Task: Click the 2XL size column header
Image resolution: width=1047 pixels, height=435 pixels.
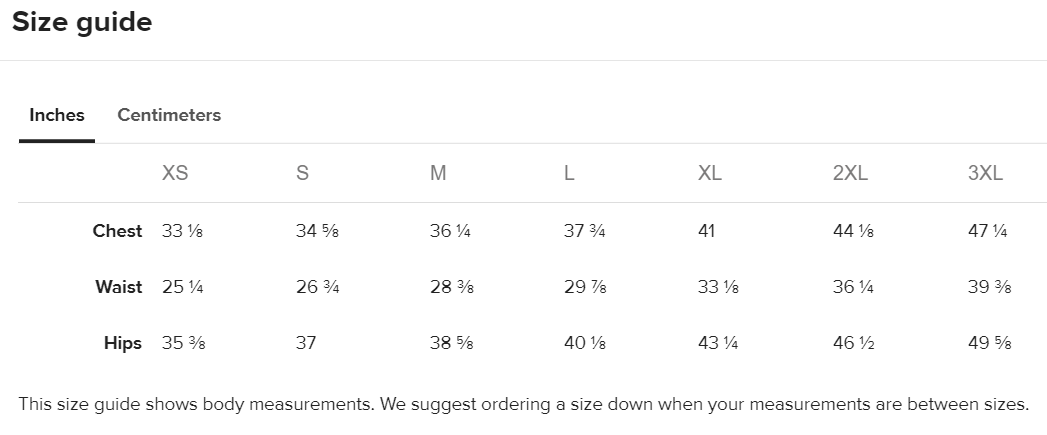Action: pyautogui.click(x=850, y=173)
